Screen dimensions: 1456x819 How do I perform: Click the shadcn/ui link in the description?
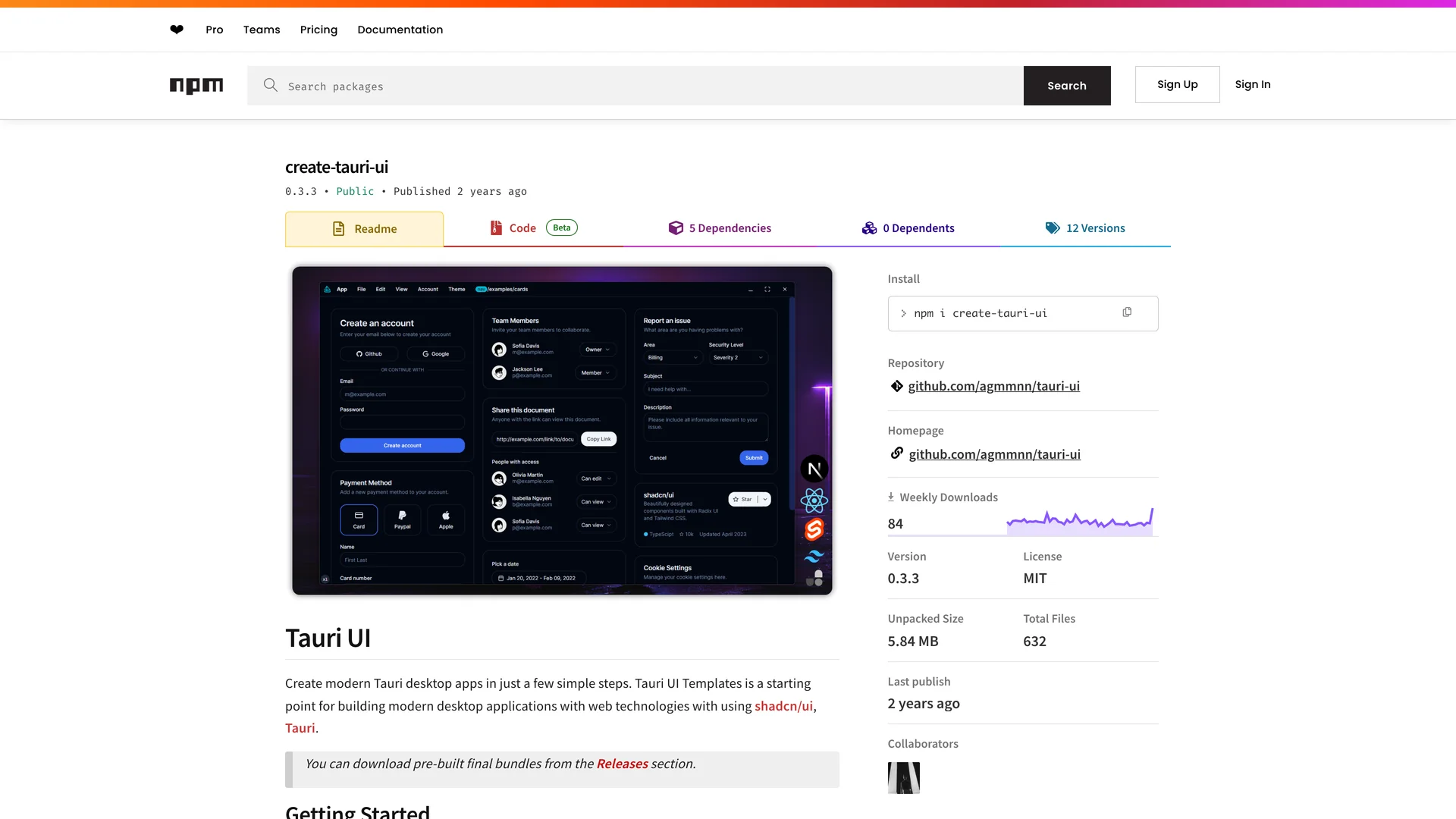(x=784, y=705)
